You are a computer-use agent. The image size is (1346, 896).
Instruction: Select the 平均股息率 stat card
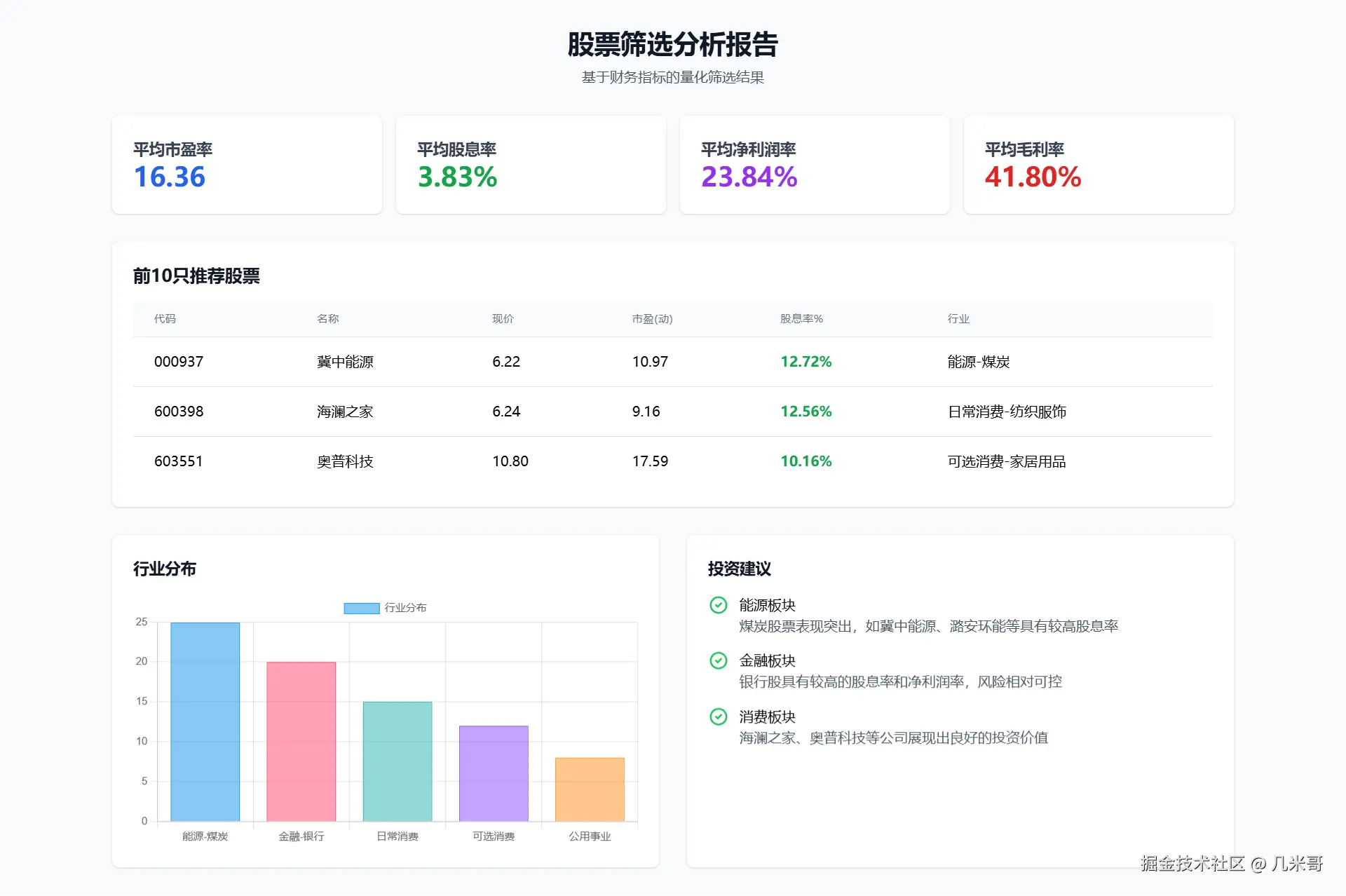click(x=531, y=164)
